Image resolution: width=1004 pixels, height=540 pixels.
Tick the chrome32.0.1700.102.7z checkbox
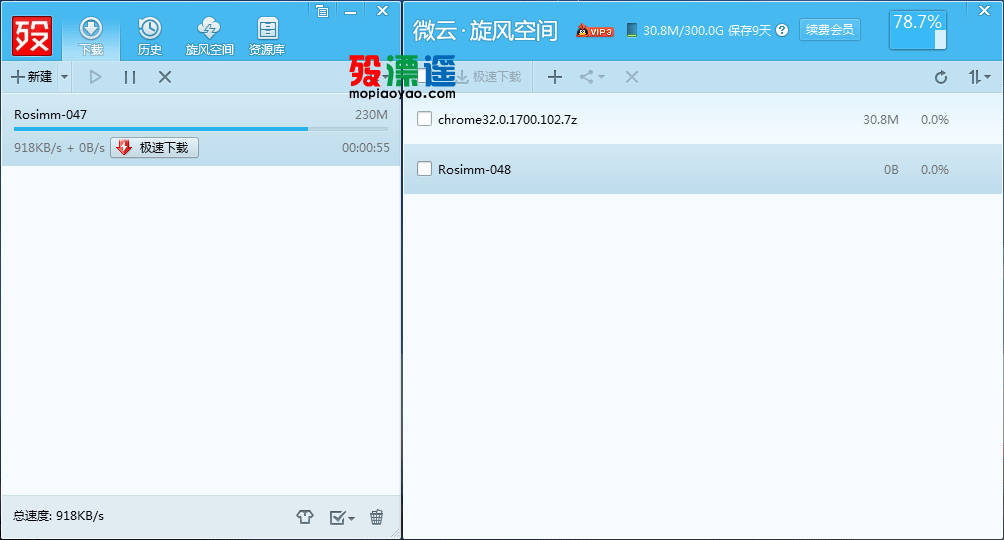(x=424, y=119)
